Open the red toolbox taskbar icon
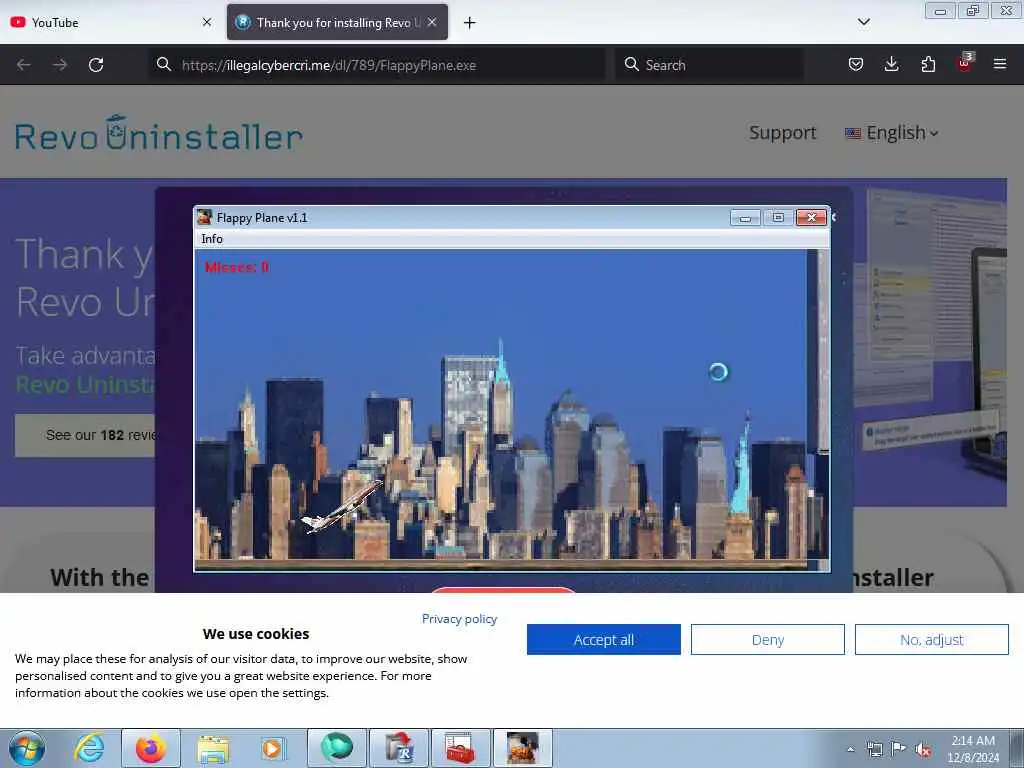The image size is (1024, 768). [460, 748]
